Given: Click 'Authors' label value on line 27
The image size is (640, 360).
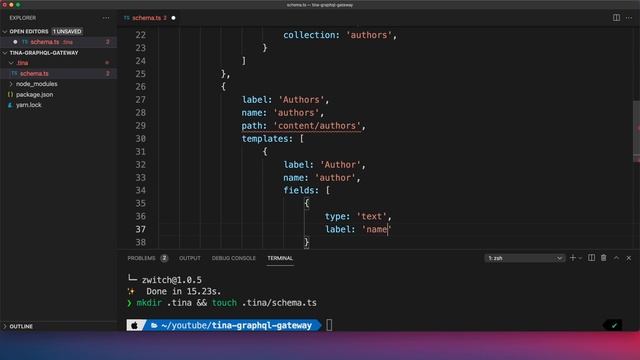Looking at the screenshot, I should (x=301, y=100).
